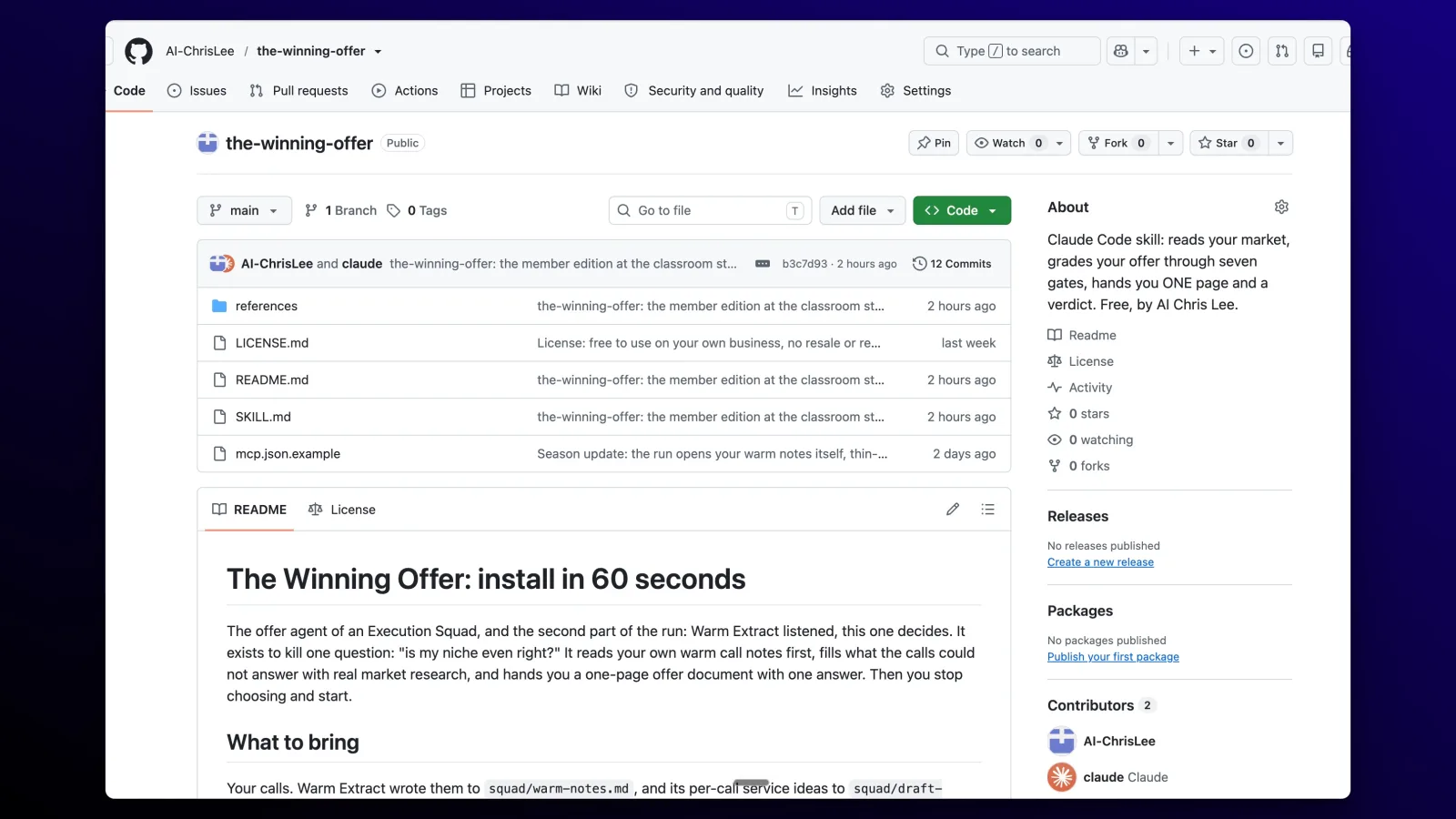Open the mcp.json.example file
The image size is (1456, 819).
tap(288, 454)
